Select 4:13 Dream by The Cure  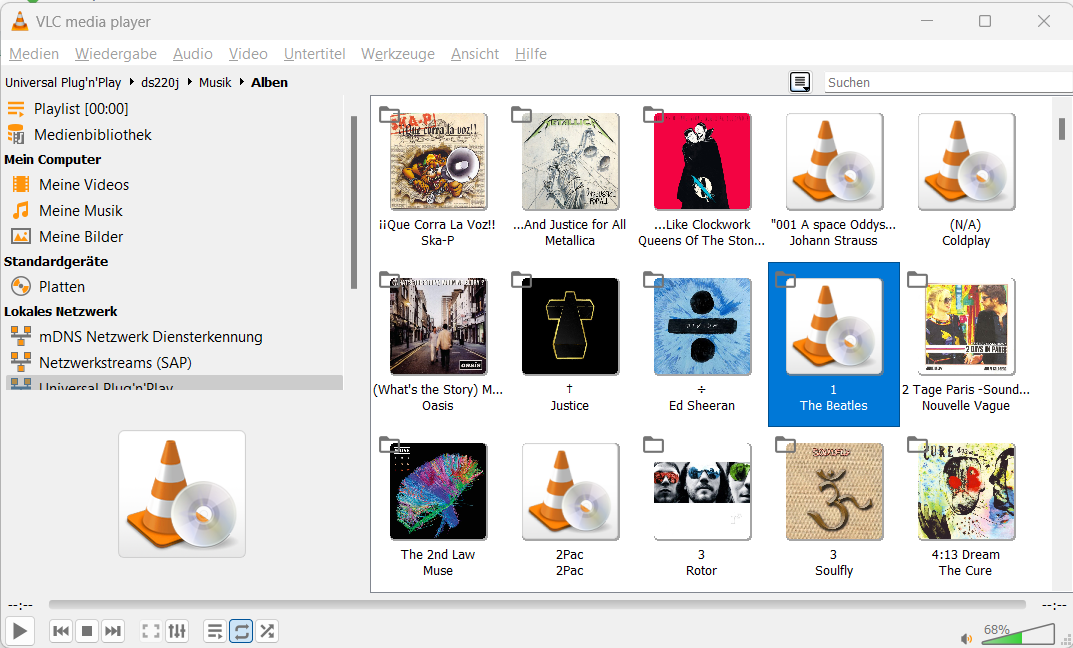[x=966, y=509]
